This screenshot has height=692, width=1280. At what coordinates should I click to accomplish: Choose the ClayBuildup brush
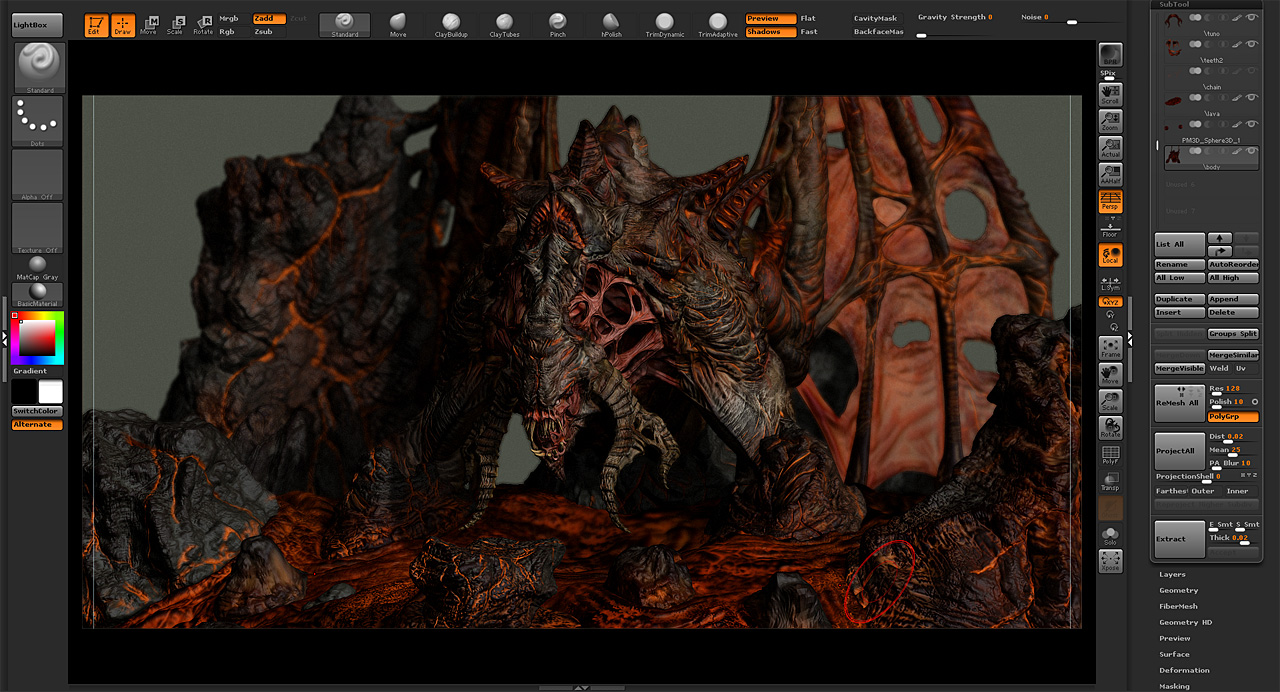(451, 25)
